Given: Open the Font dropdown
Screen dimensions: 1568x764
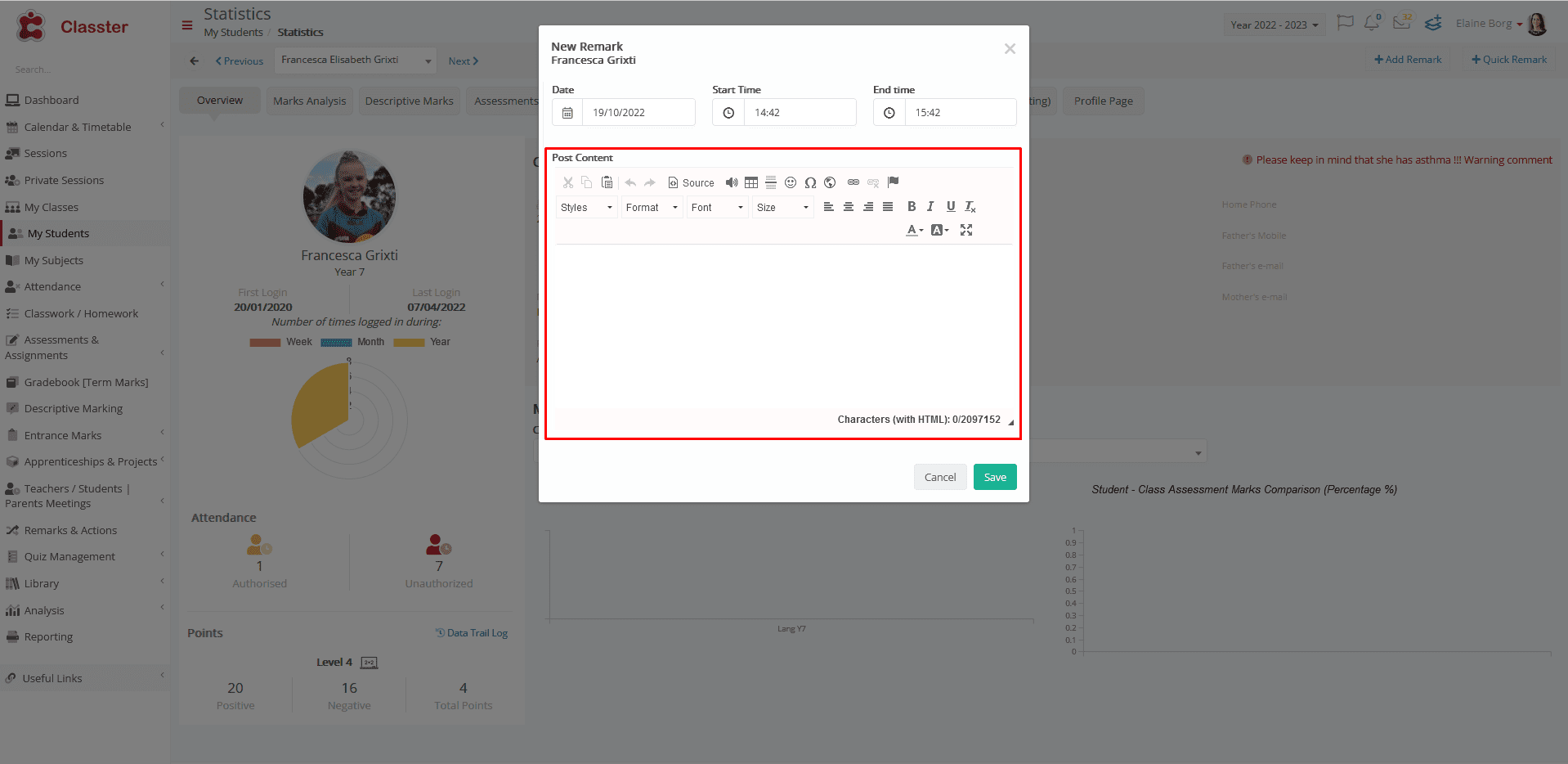Looking at the screenshot, I should 717,208.
